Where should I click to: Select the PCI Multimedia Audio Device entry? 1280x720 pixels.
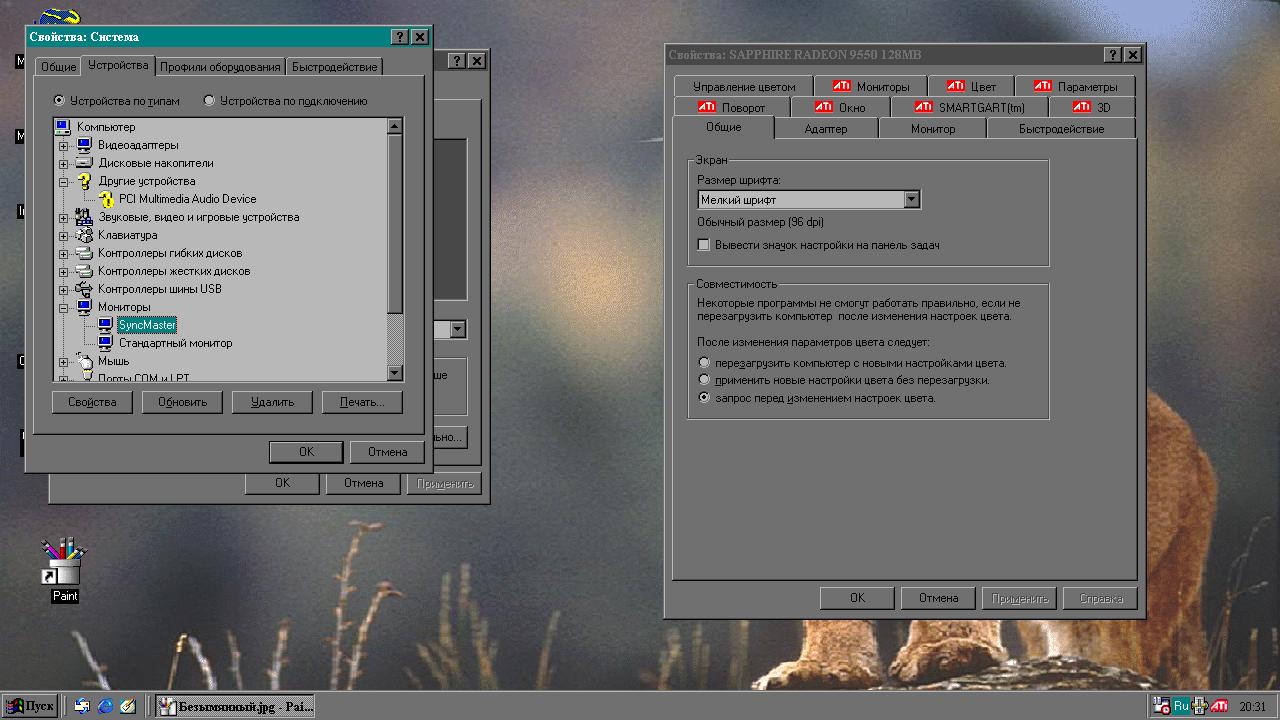coord(187,199)
